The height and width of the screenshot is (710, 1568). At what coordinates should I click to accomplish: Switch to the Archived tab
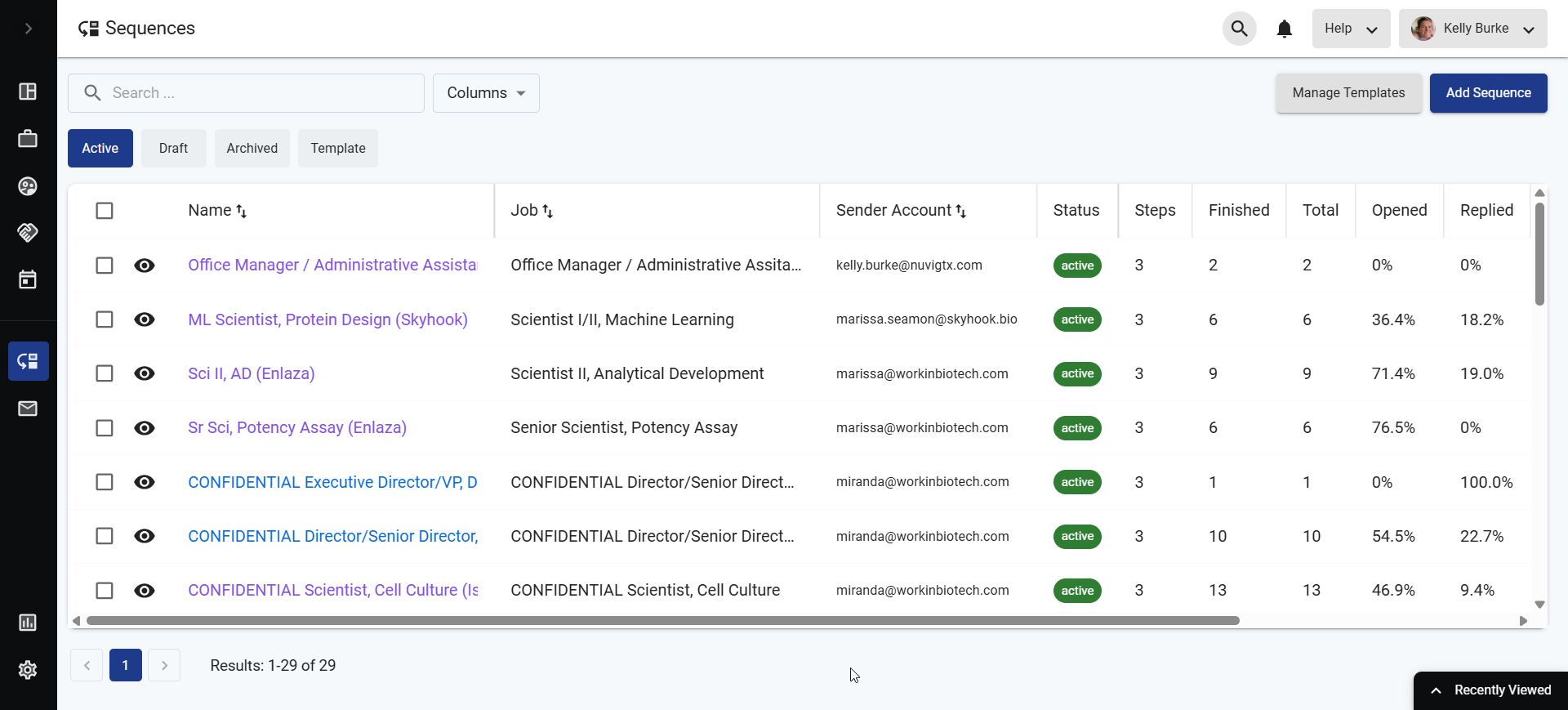pyautogui.click(x=252, y=148)
